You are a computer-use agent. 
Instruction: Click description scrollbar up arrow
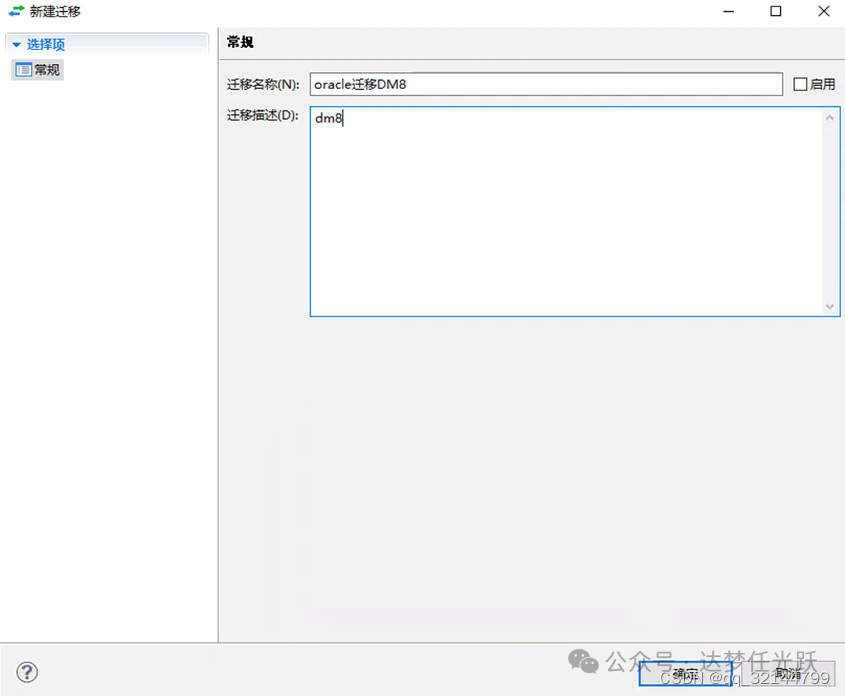coord(830,117)
